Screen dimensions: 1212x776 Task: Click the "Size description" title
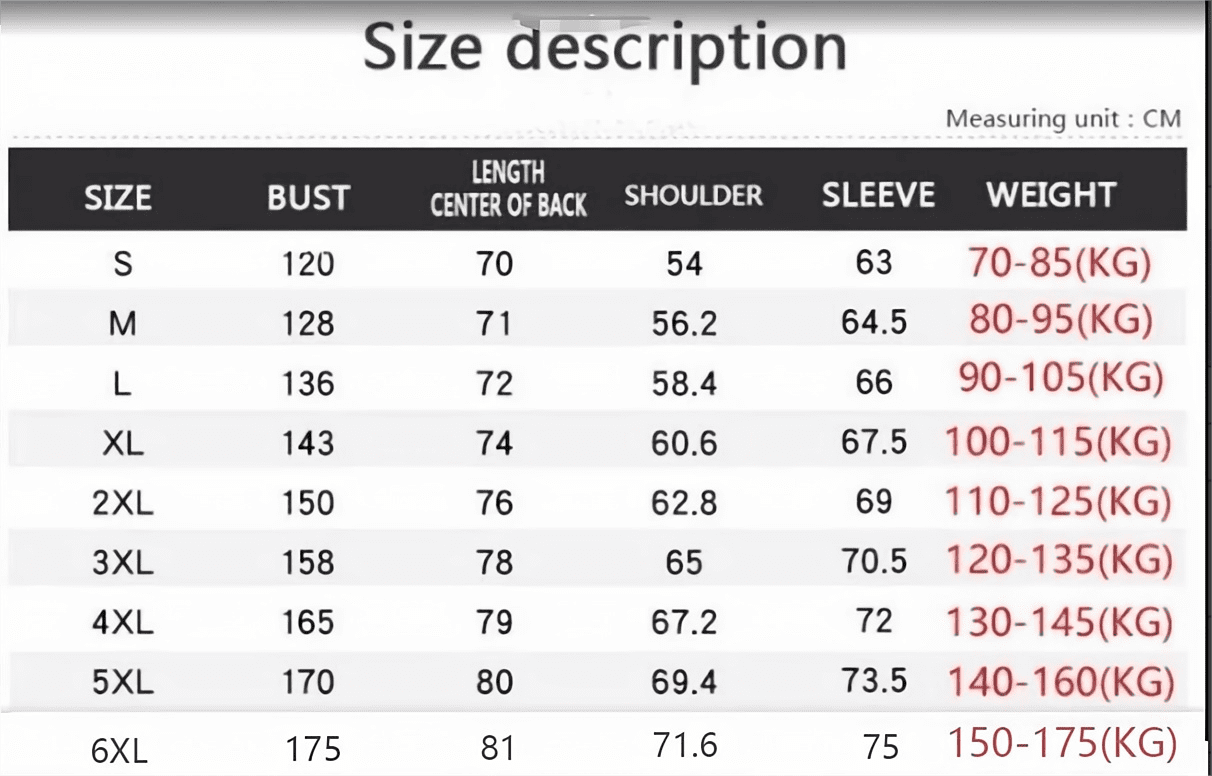[x=605, y=50]
